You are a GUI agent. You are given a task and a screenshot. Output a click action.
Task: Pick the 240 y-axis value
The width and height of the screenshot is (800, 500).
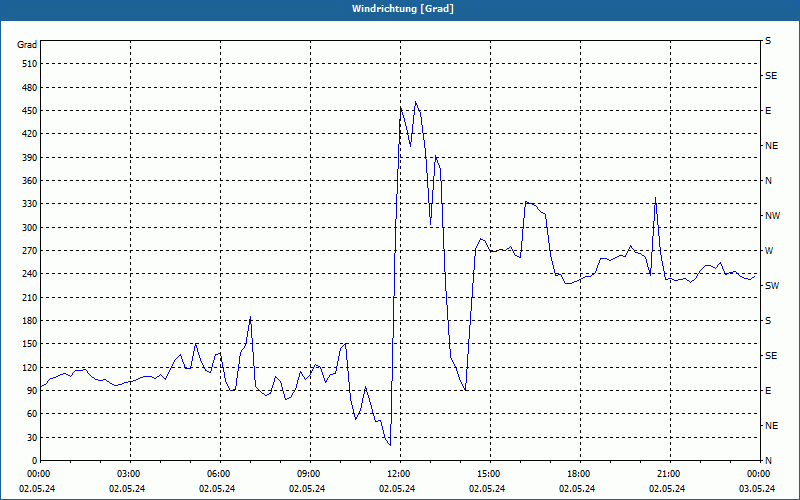point(30,274)
